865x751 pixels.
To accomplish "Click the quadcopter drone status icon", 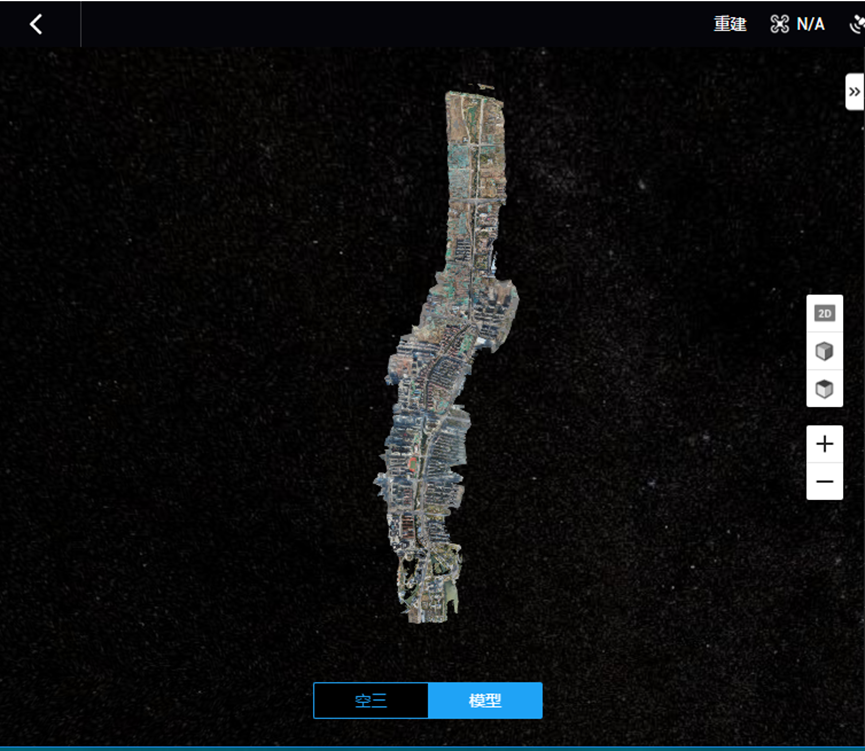I will (780, 24).
